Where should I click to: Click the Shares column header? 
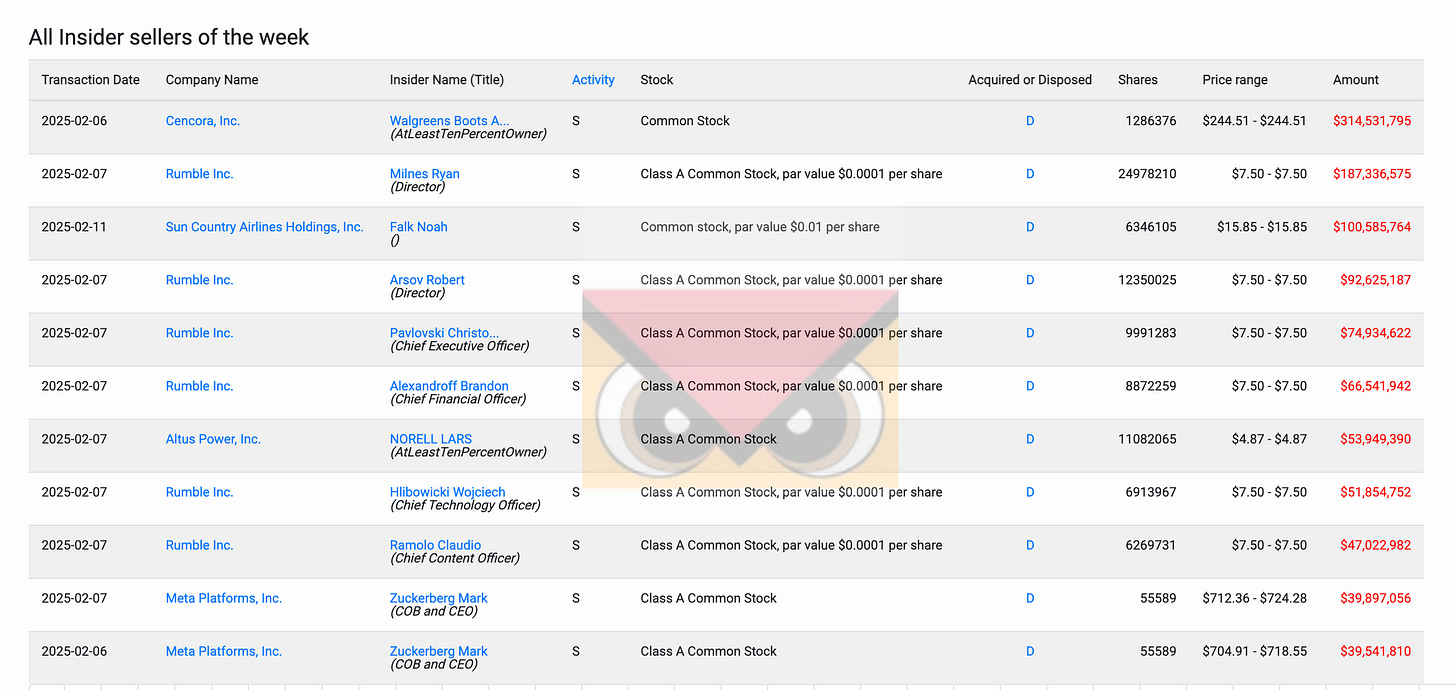pyautogui.click(x=1138, y=80)
